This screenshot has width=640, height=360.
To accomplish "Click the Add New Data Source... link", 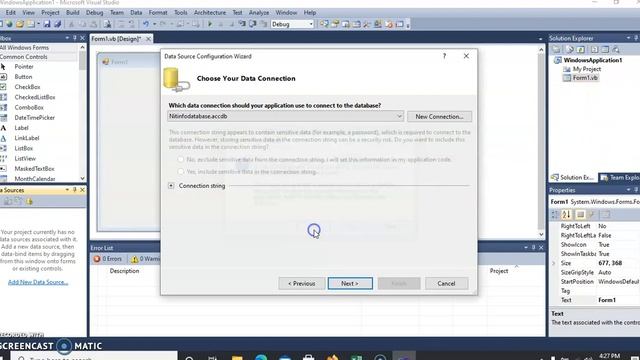I will (x=38, y=282).
